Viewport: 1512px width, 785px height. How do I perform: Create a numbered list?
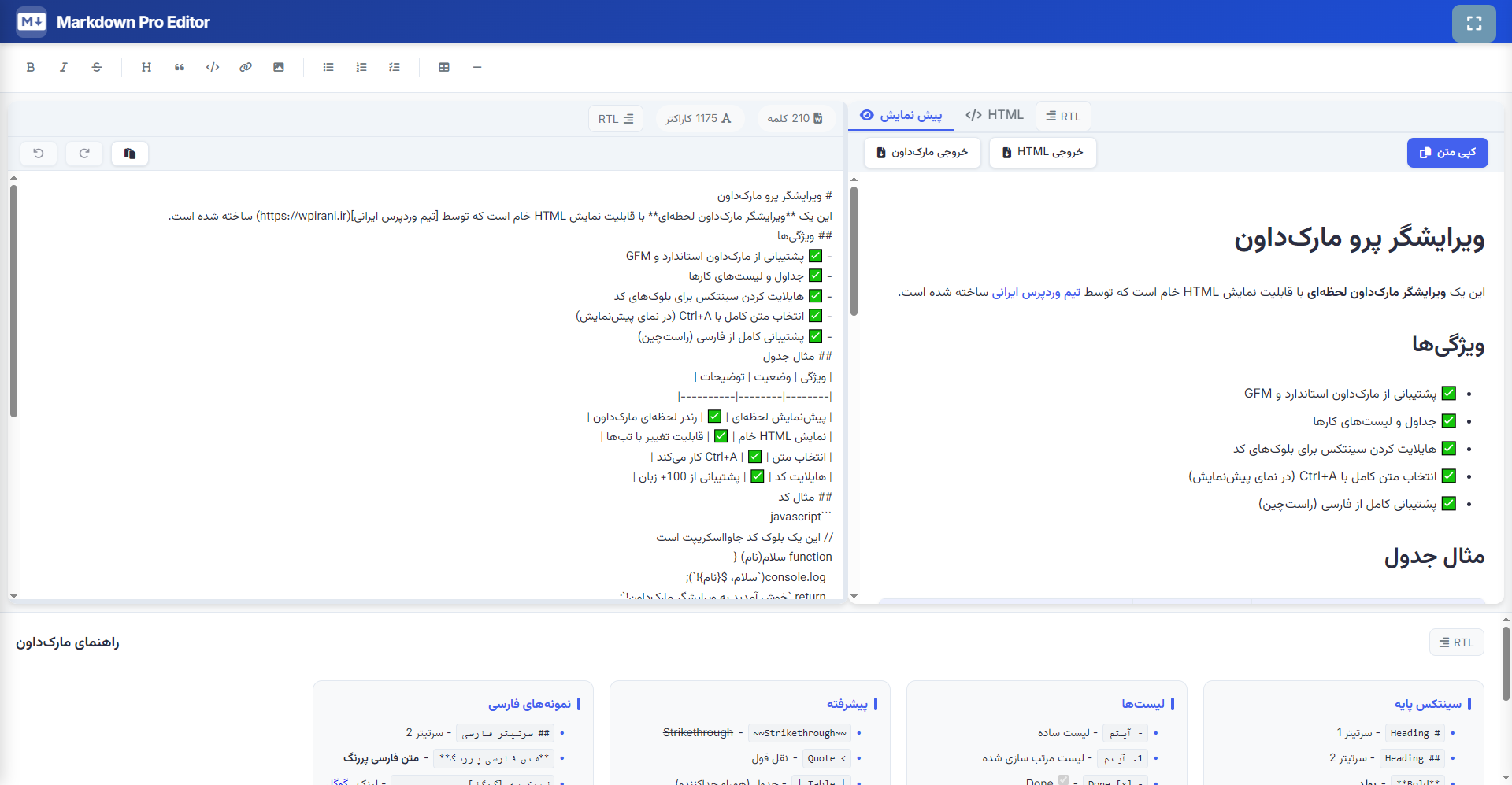(361, 67)
